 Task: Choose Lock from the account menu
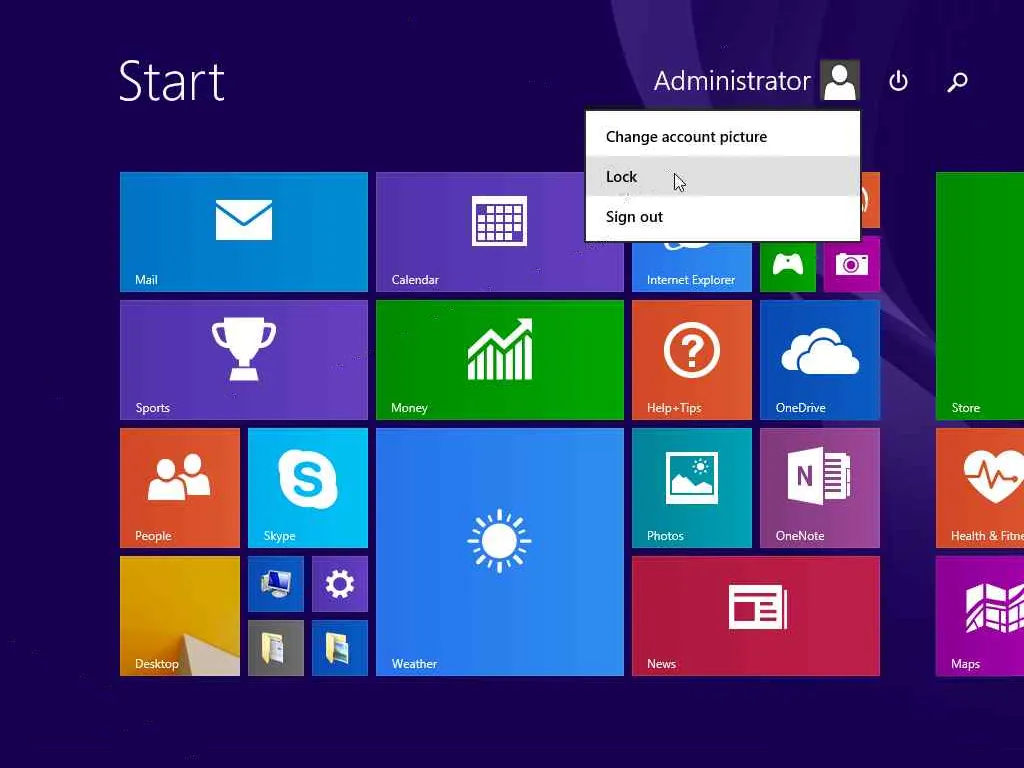pyautogui.click(x=722, y=176)
